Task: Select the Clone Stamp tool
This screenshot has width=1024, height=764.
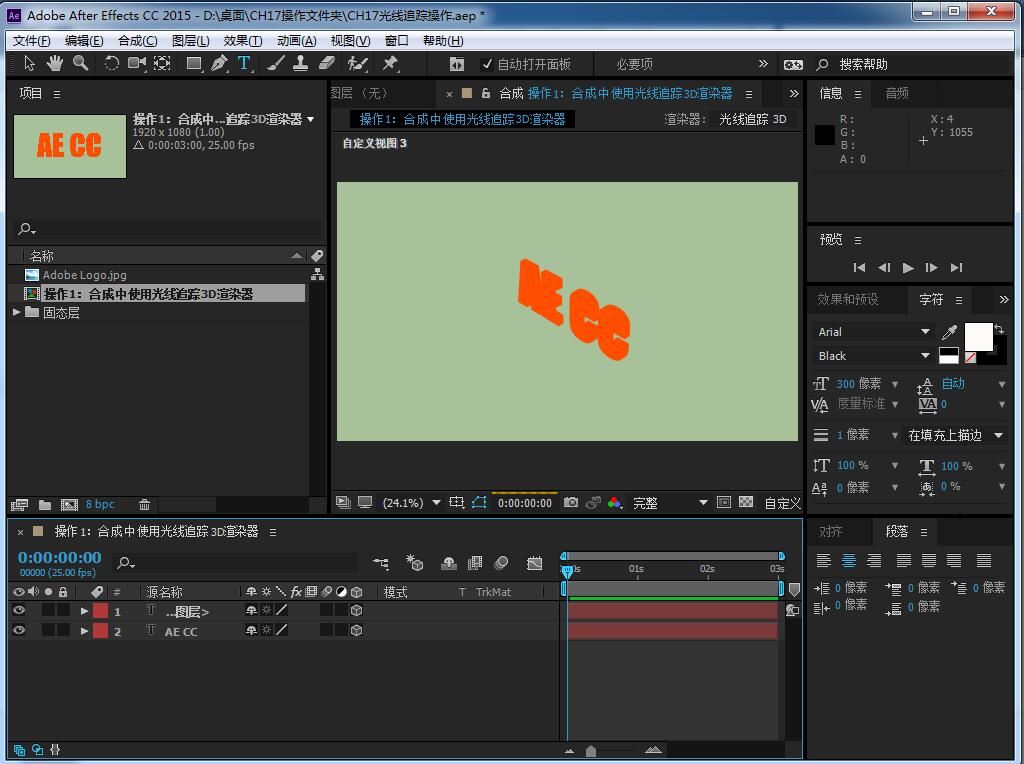Action: (300, 63)
